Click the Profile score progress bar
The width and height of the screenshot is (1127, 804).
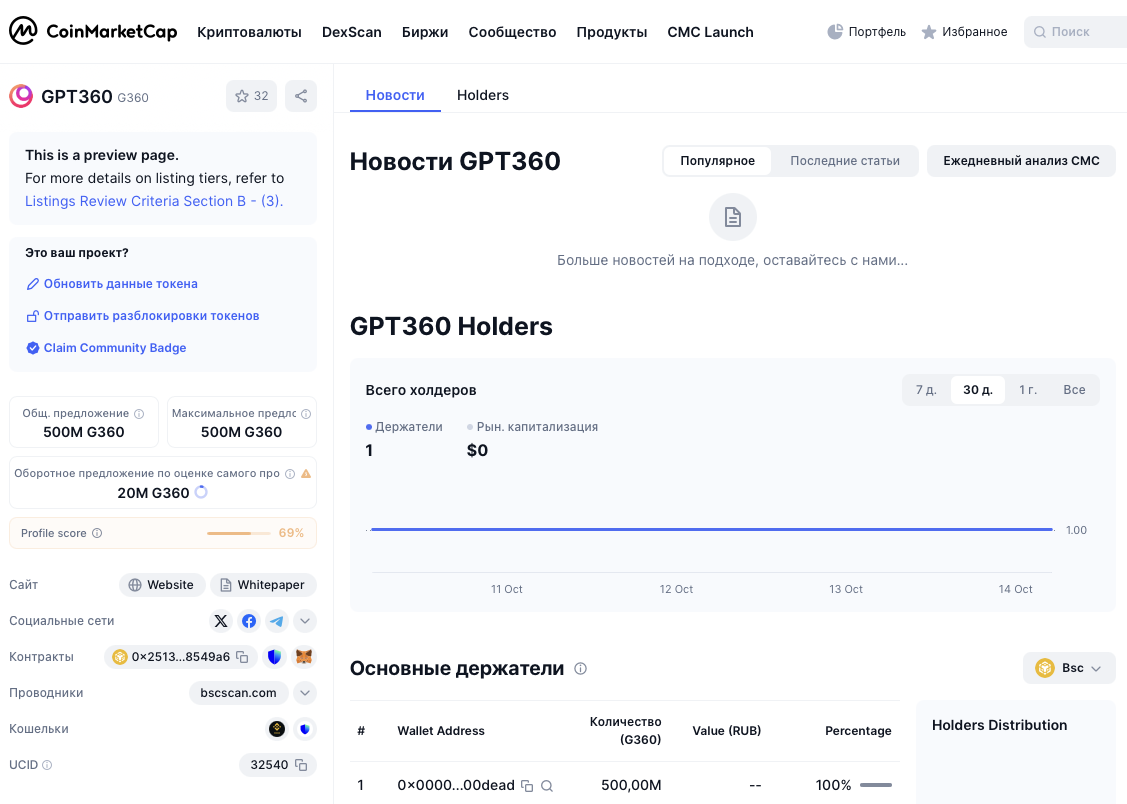(x=237, y=533)
